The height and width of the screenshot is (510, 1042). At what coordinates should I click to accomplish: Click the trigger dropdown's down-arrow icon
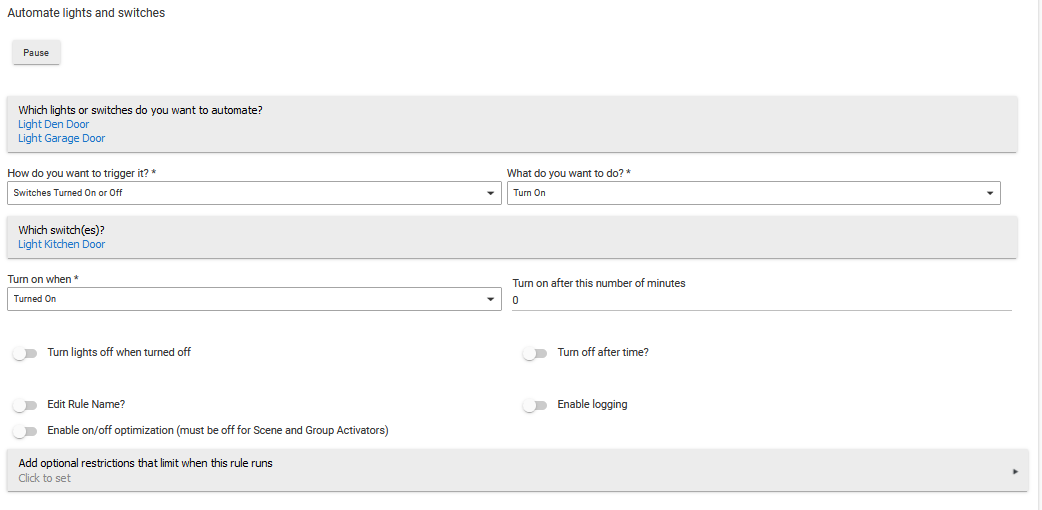pos(490,193)
